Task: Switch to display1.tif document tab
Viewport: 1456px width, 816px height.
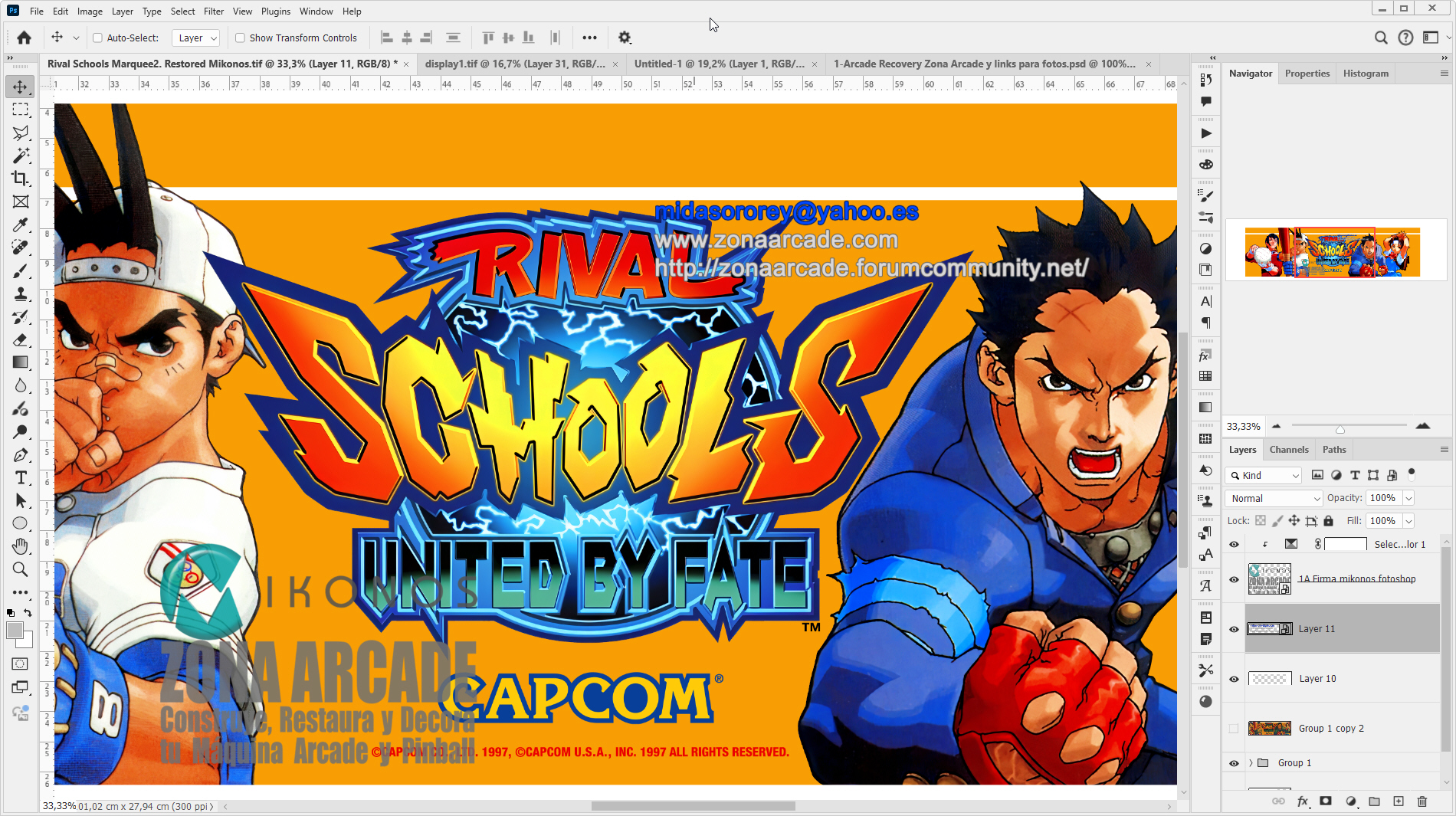Action: click(x=515, y=64)
